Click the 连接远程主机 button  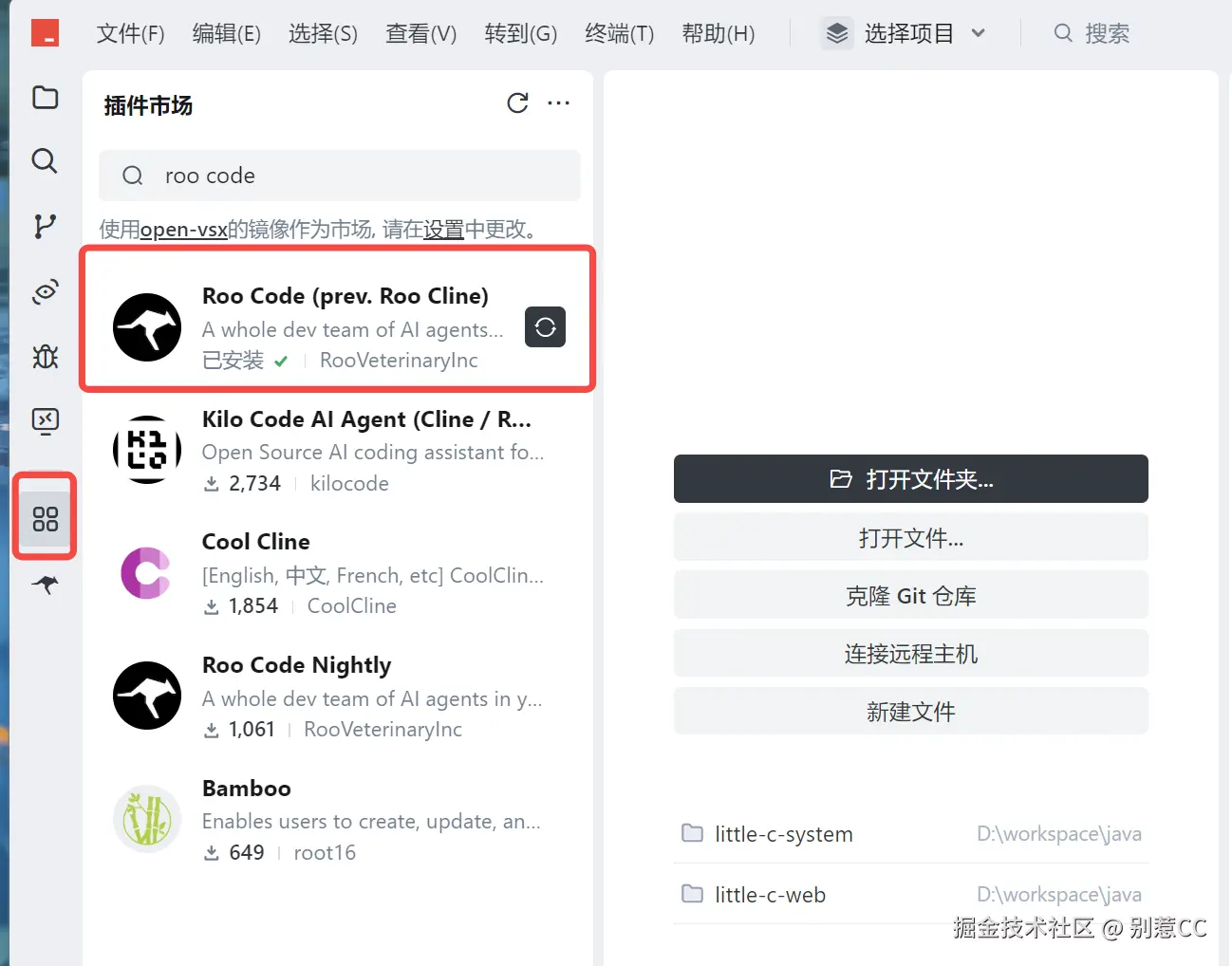(x=911, y=654)
